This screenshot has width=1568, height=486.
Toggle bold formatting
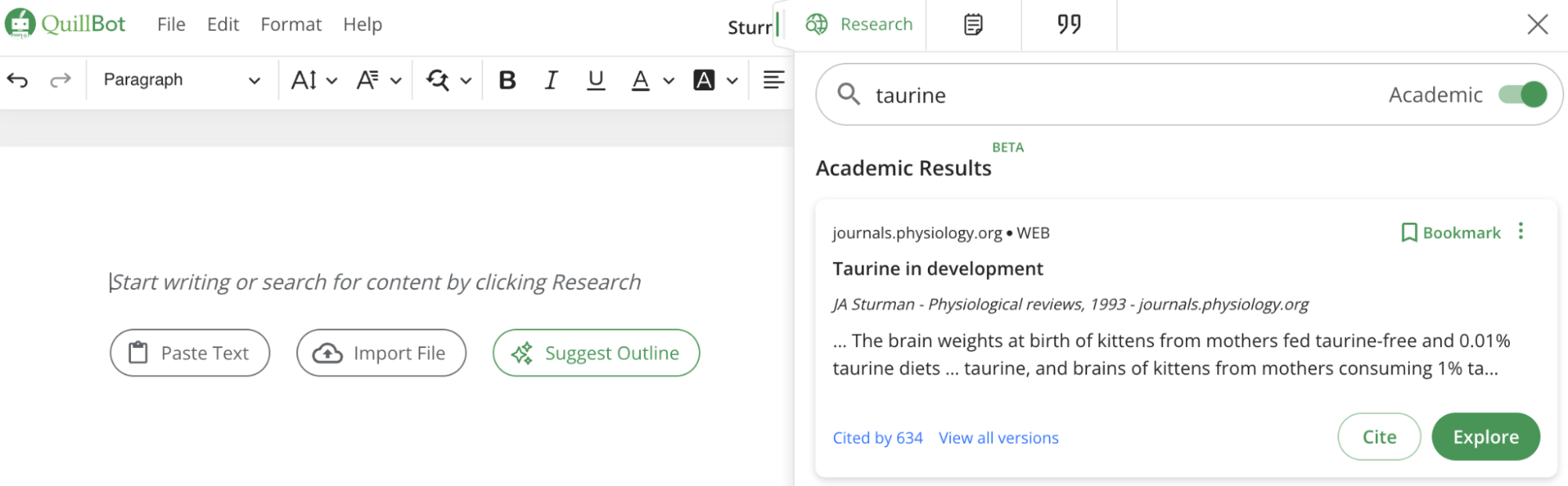[508, 80]
